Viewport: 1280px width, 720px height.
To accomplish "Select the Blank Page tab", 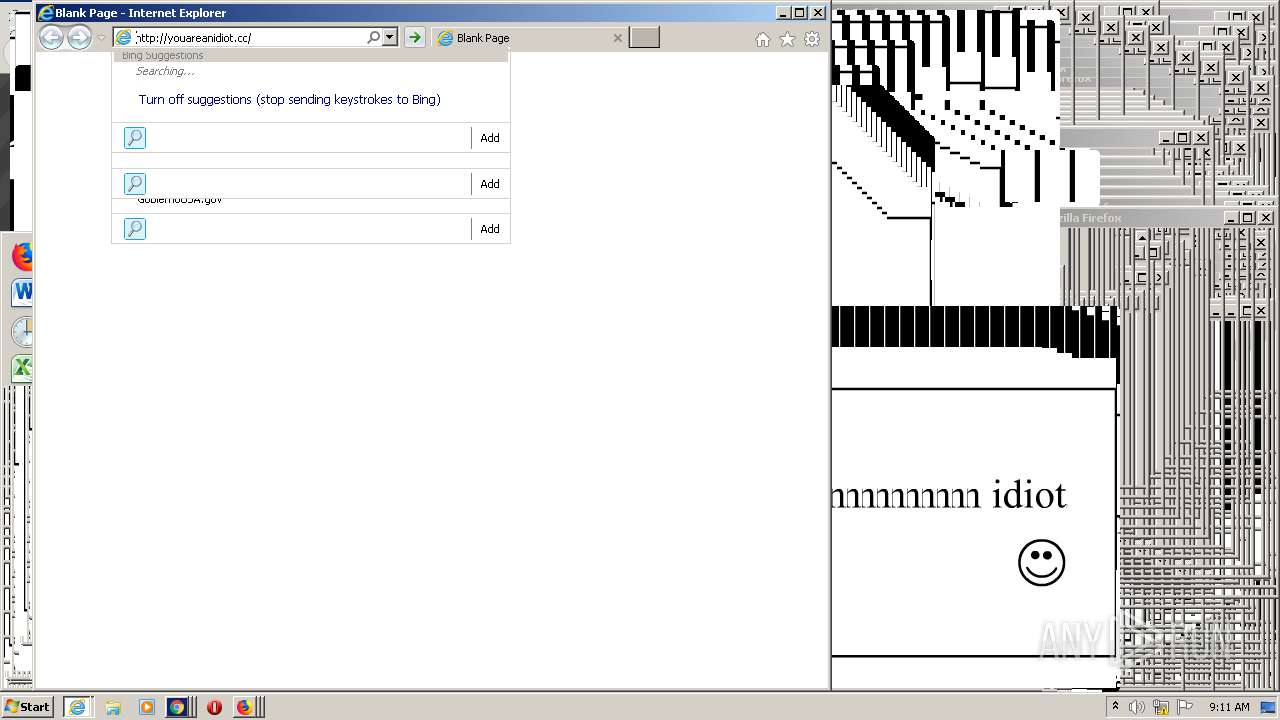I will 528,38.
